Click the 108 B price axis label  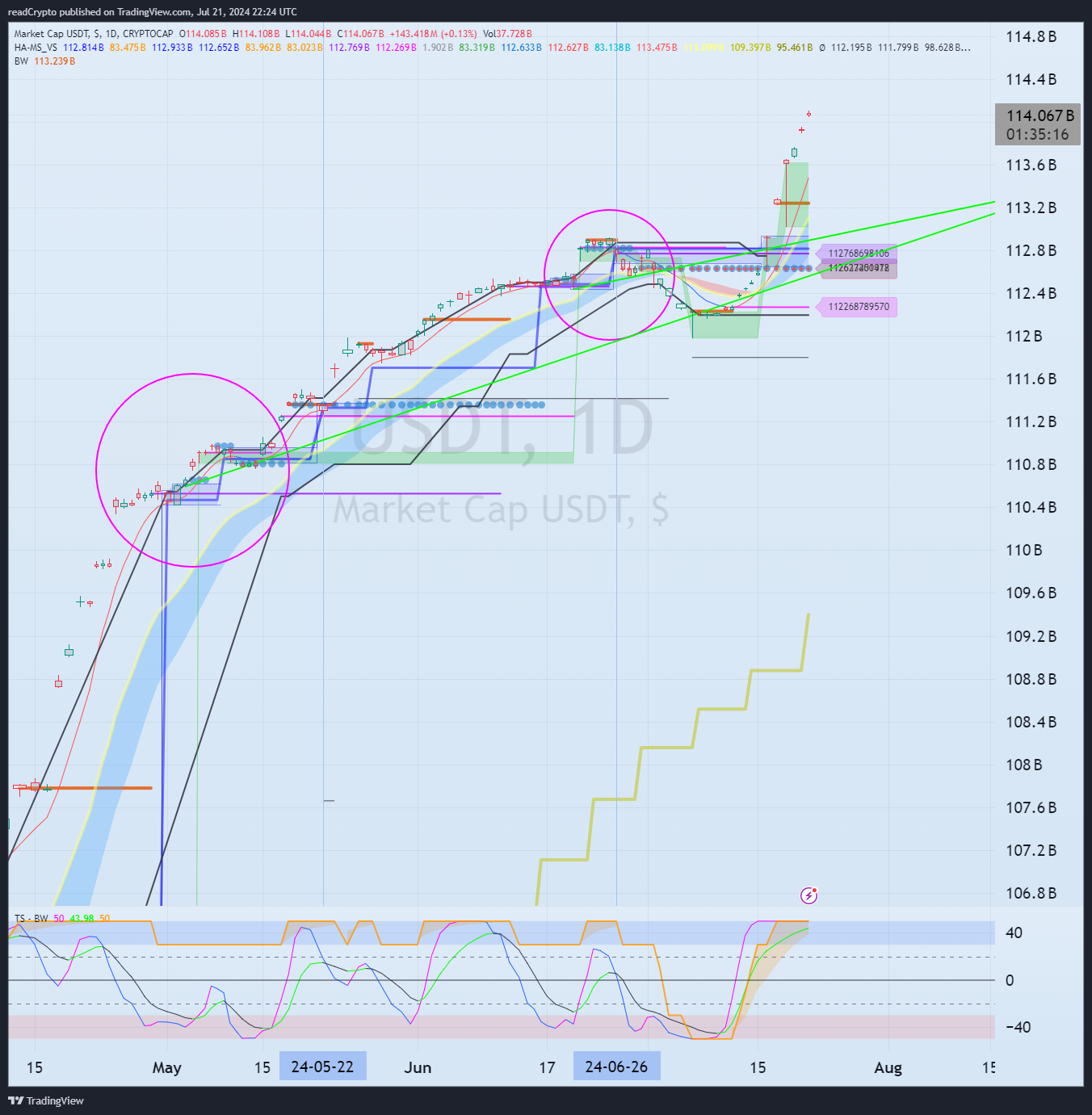[x=1023, y=765]
